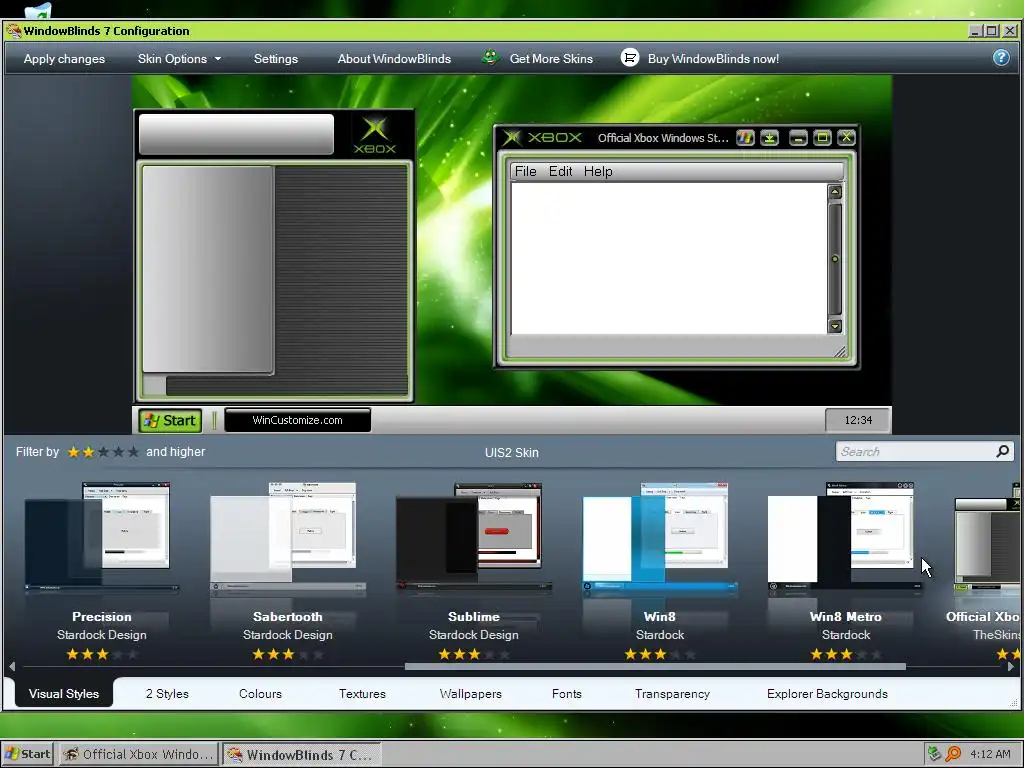Screen dimensions: 1024x768
Task: Switch to the Official Xbox Windo... taskbar window
Action: click(x=138, y=754)
